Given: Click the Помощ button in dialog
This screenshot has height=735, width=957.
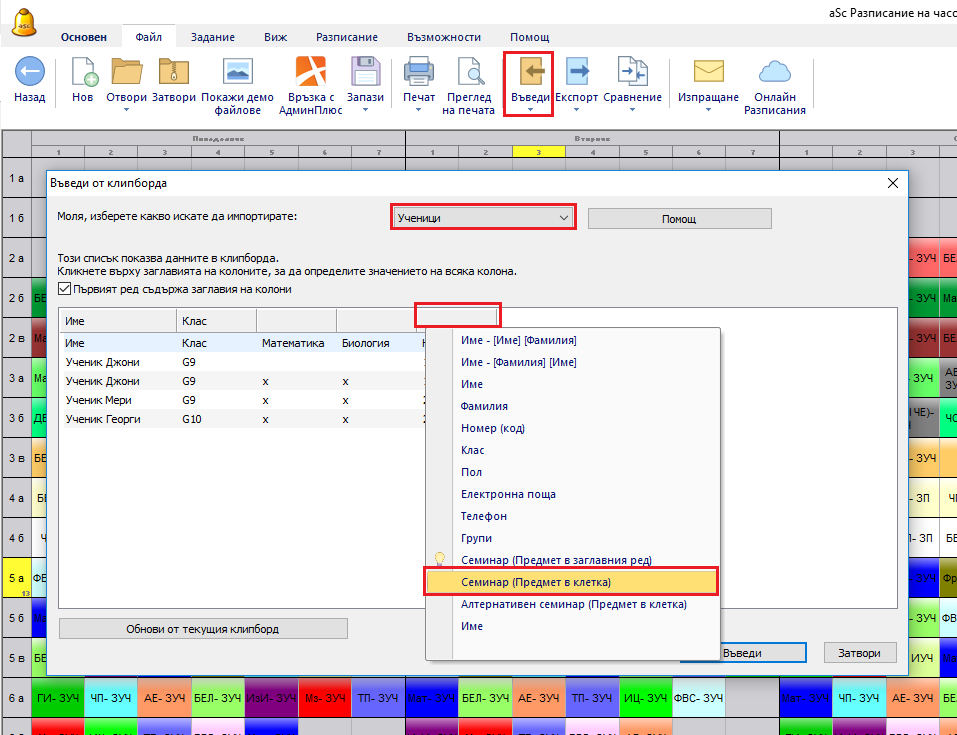Looking at the screenshot, I should (679, 219).
